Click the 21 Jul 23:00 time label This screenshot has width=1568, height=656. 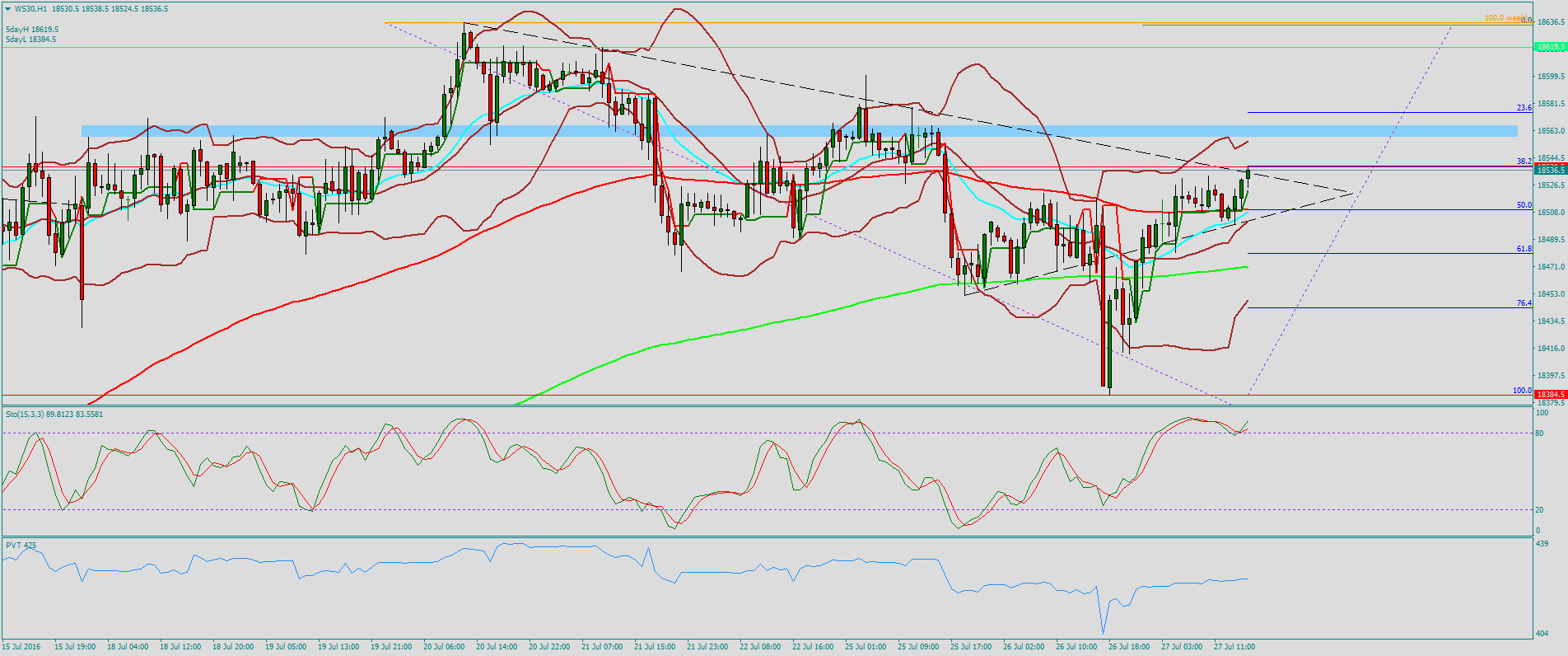pyautogui.click(x=707, y=647)
